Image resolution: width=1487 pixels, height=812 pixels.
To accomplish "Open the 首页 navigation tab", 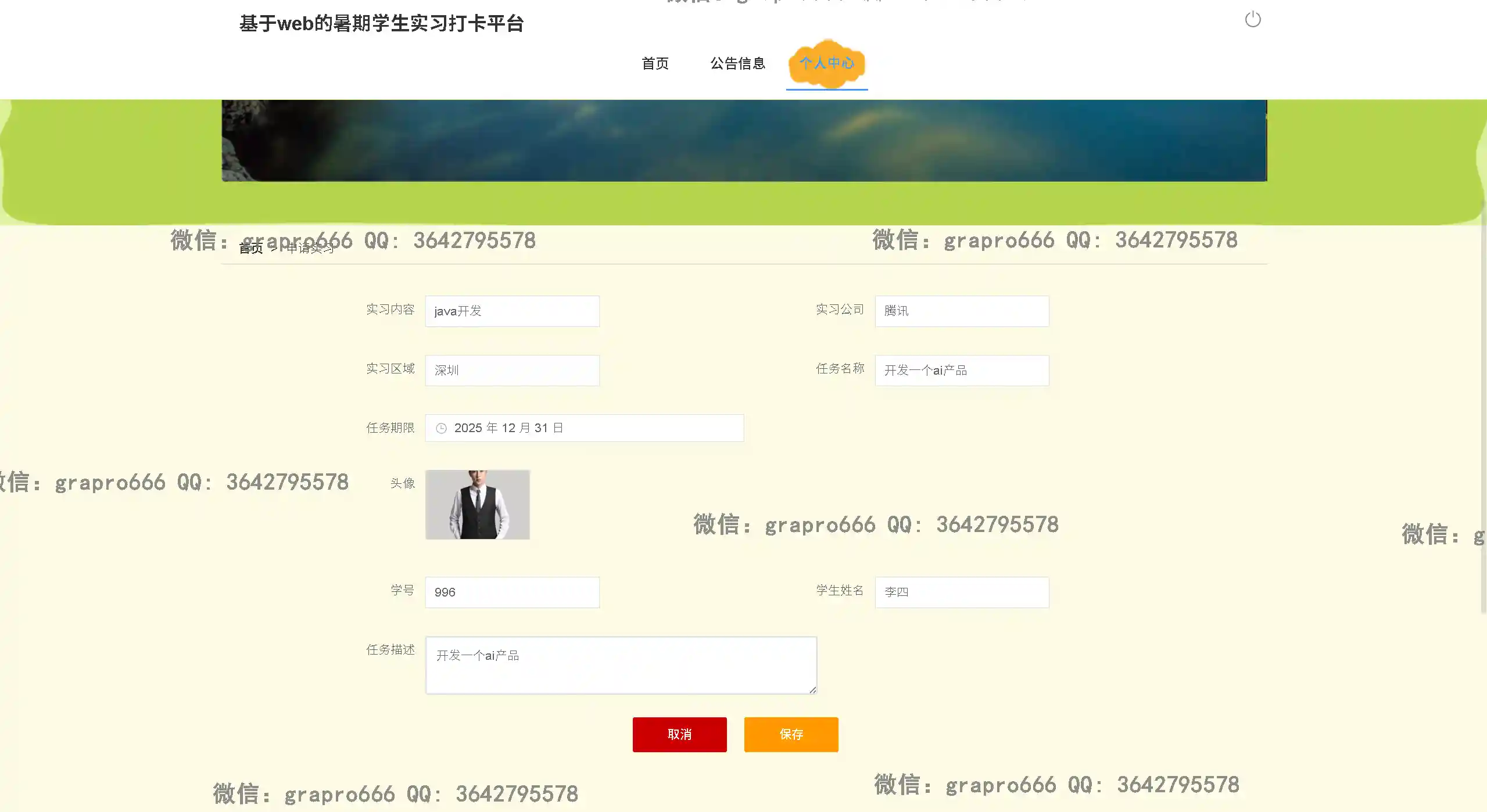I will tap(655, 63).
